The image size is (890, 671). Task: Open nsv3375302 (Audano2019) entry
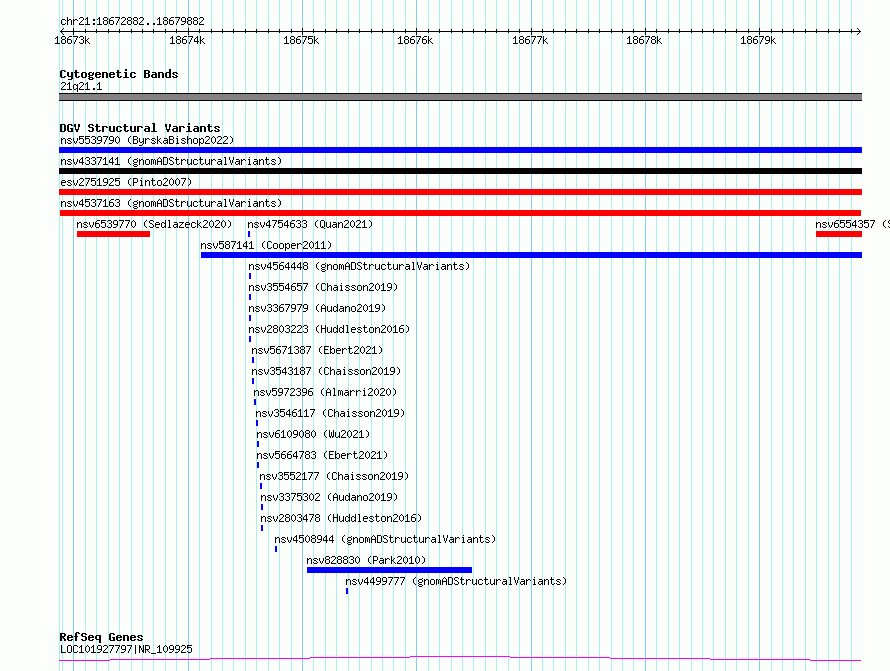(329, 497)
